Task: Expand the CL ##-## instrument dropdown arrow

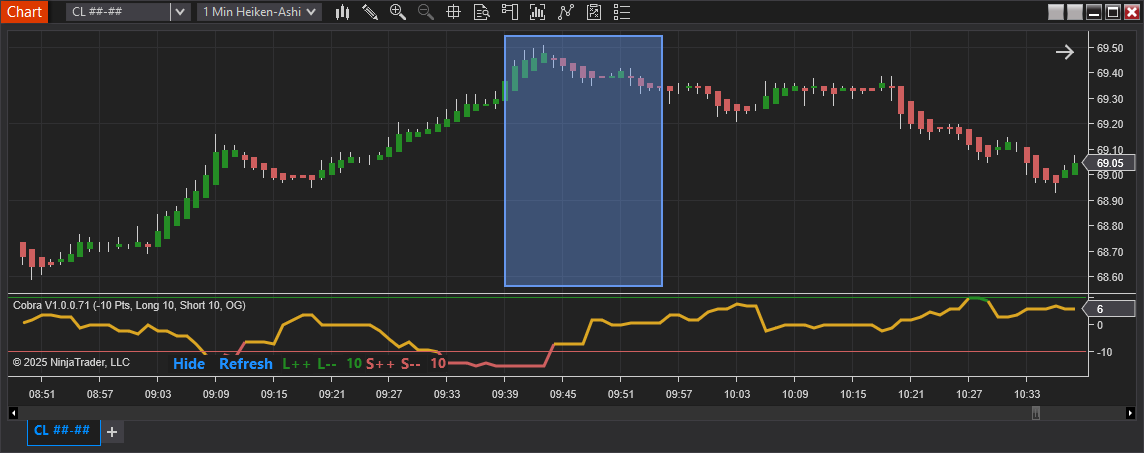Action: click(x=180, y=12)
